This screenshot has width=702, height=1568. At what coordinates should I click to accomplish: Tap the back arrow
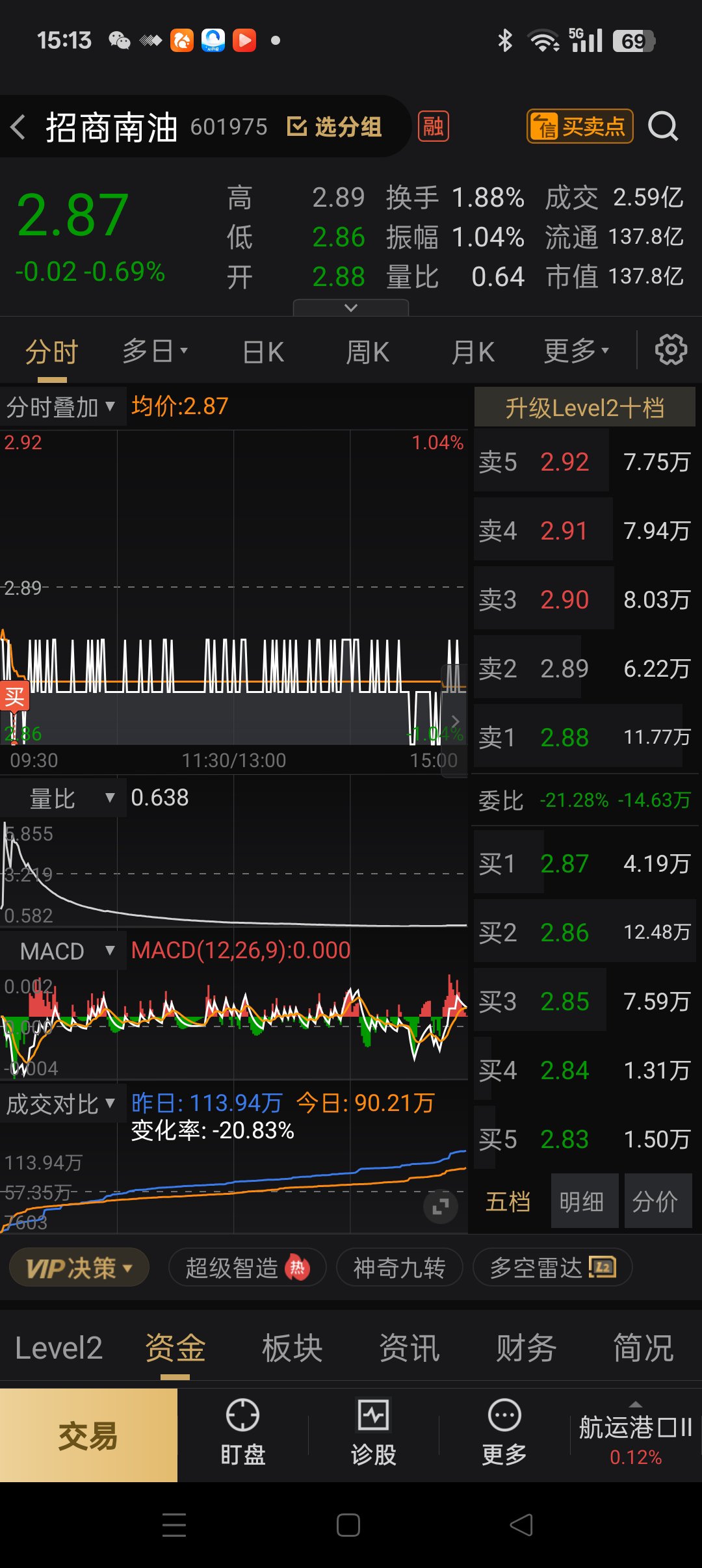click(18, 127)
